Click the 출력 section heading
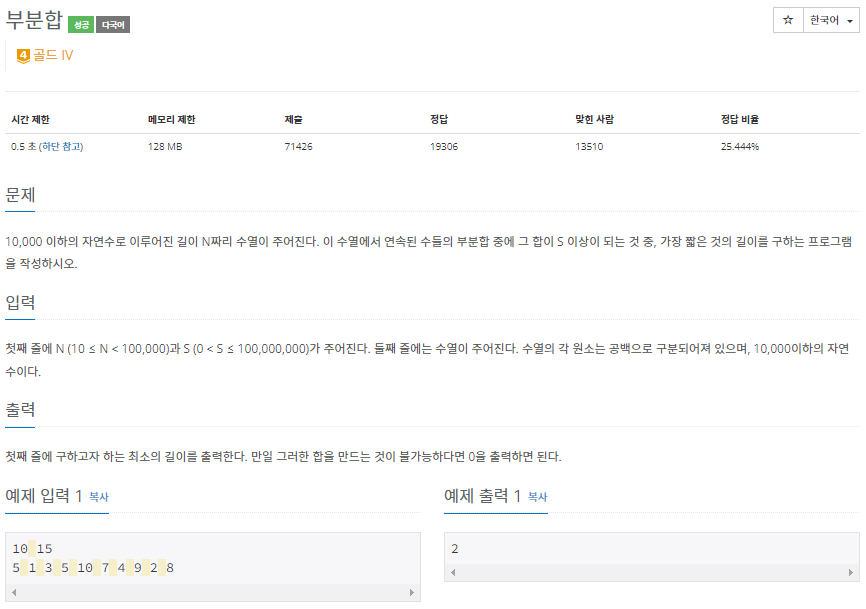Image resolution: width=866 pixels, height=609 pixels. (20, 410)
